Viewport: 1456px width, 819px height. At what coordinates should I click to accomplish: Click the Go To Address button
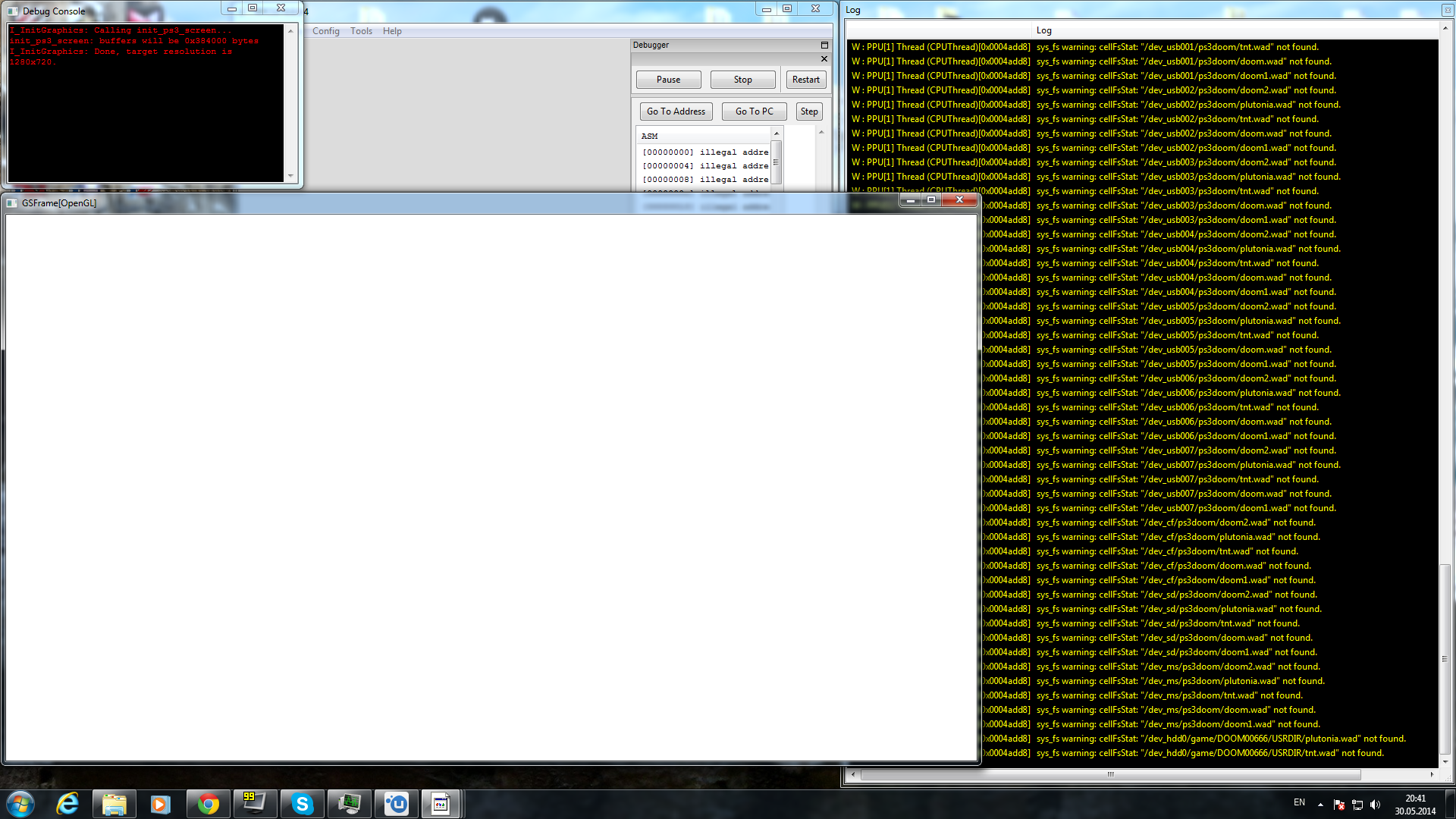pos(676,111)
